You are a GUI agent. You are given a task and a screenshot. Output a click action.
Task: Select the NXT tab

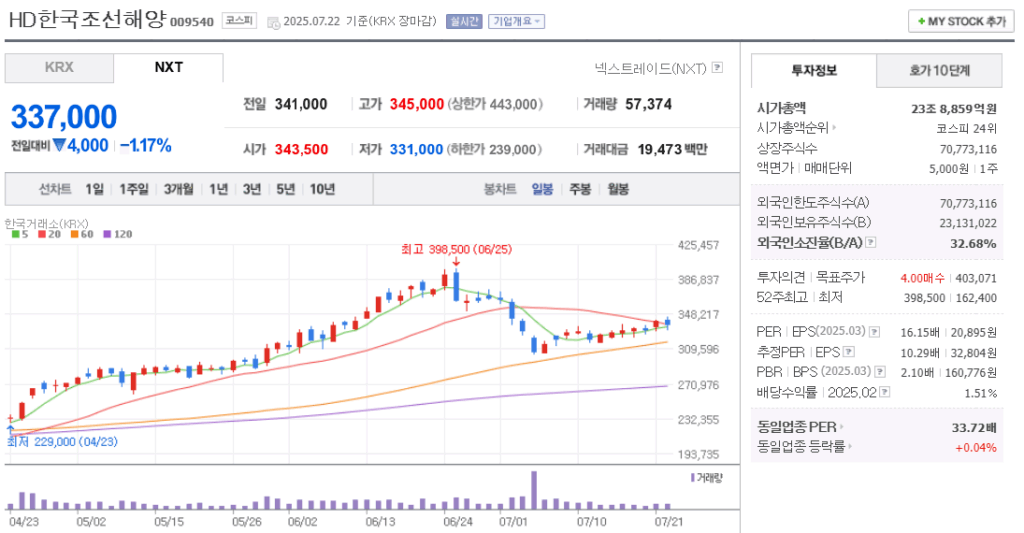click(x=168, y=68)
